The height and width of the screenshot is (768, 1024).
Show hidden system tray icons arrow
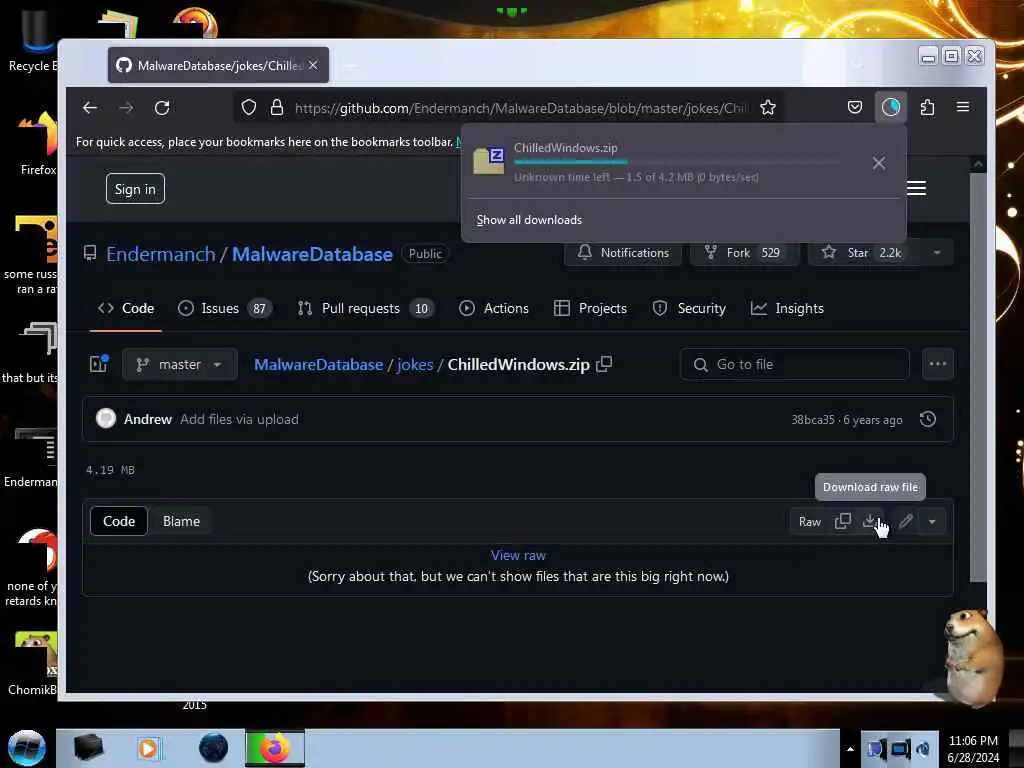click(x=850, y=749)
